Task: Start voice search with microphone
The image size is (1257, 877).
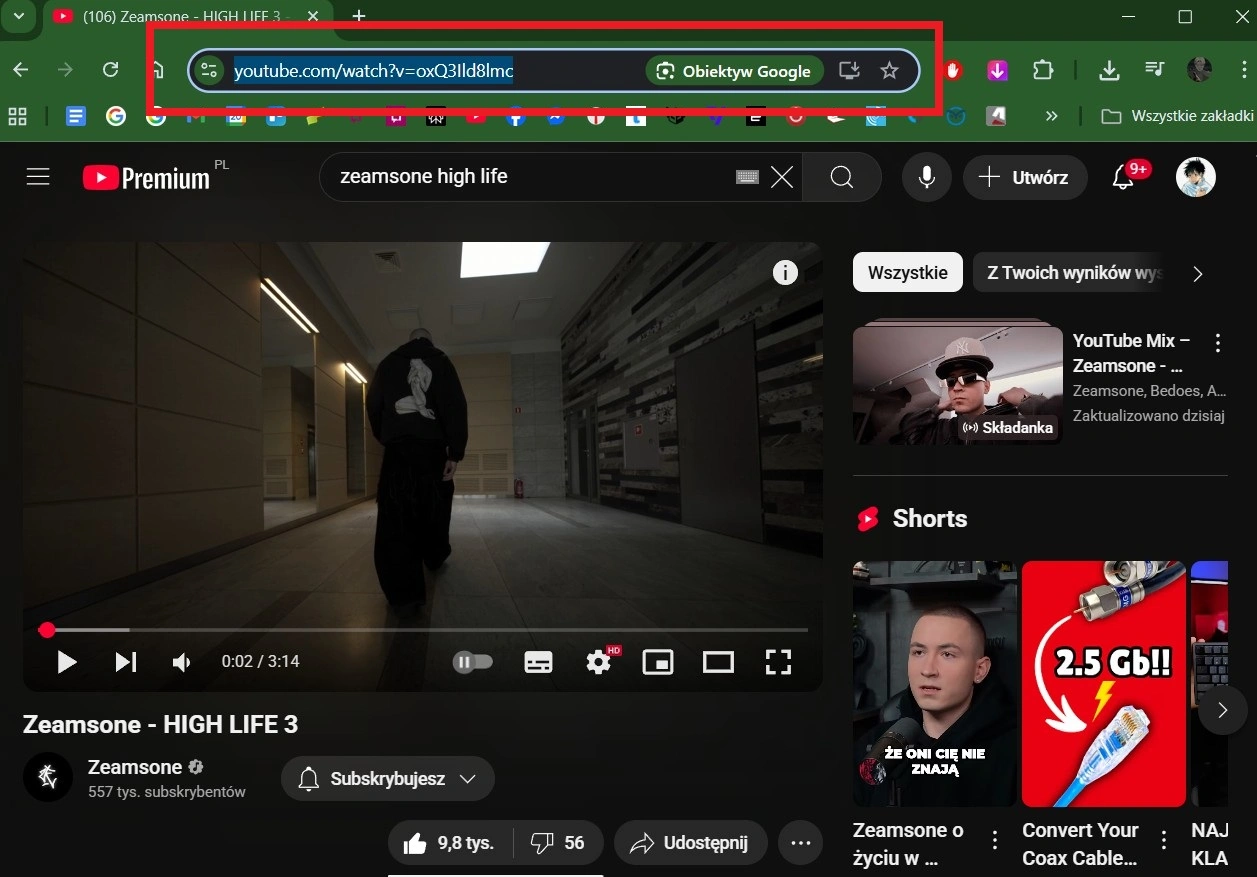Action: coord(927,177)
